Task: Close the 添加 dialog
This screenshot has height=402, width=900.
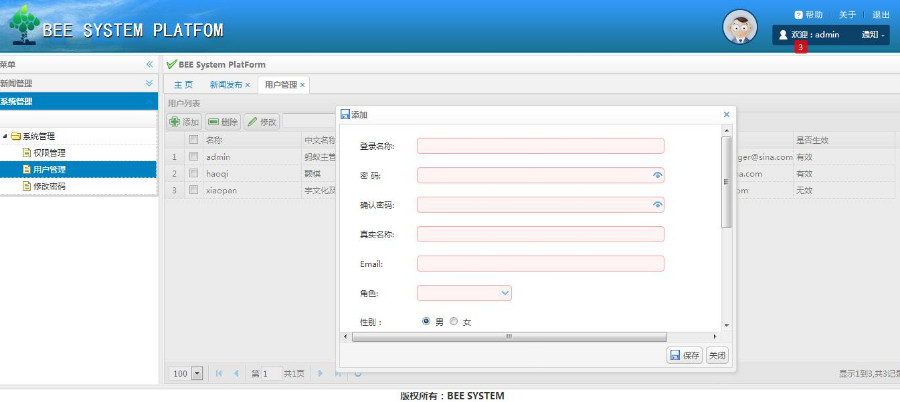Action: (727, 114)
